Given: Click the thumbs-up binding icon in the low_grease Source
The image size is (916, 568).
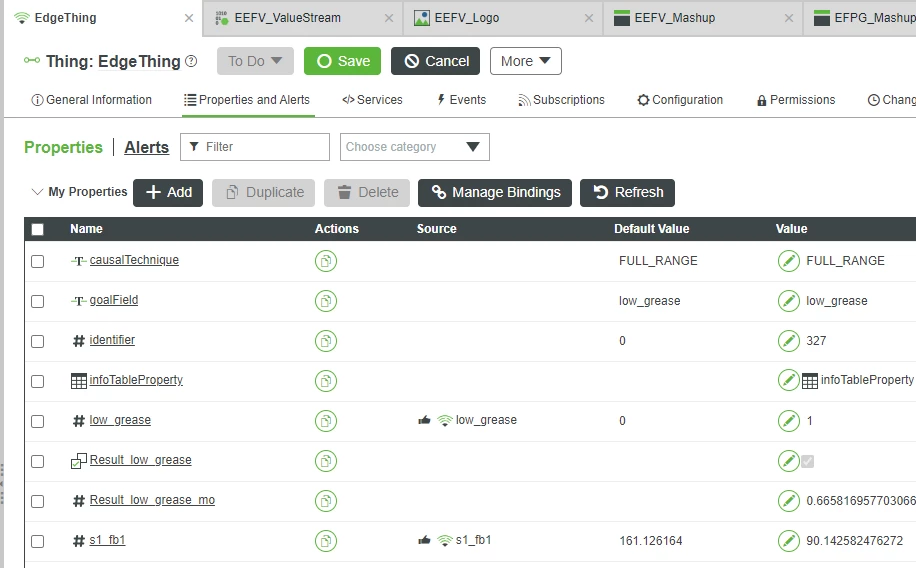Looking at the screenshot, I should 425,420.
